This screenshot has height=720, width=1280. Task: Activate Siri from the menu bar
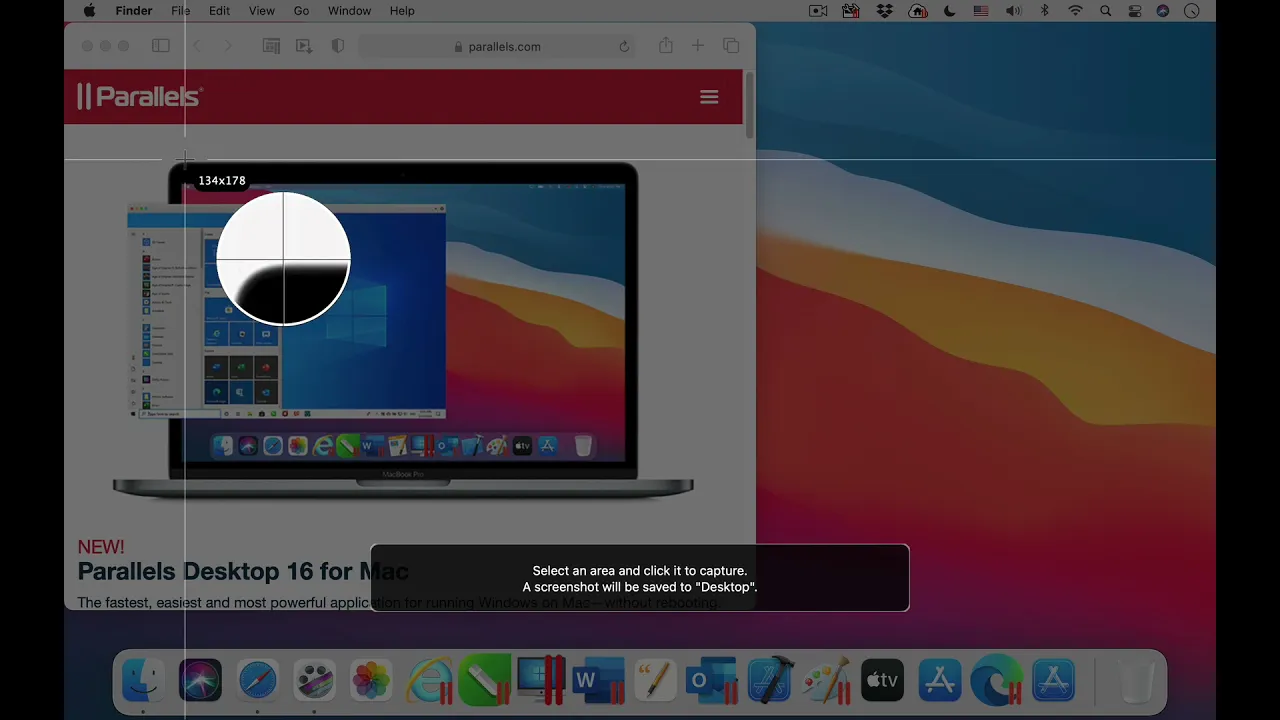(1162, 11)
